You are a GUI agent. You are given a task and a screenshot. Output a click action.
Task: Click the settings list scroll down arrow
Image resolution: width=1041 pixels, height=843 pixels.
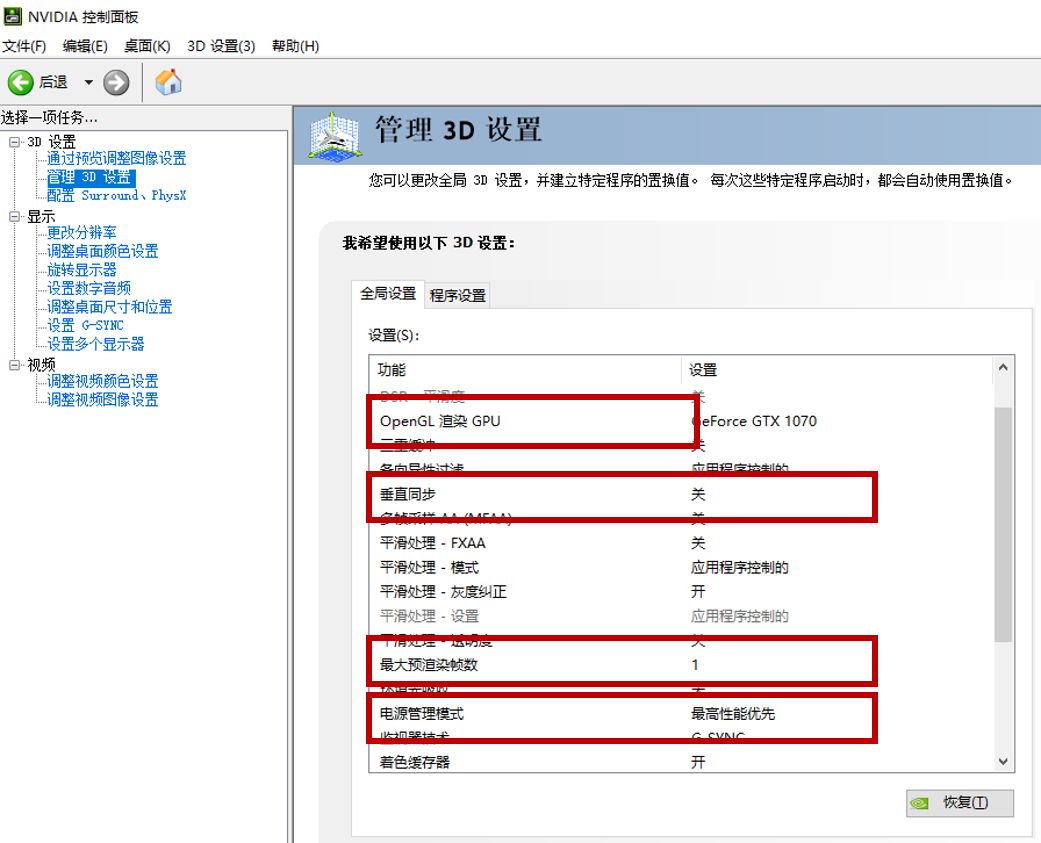pyautogui.click(x=1003, y=761)
